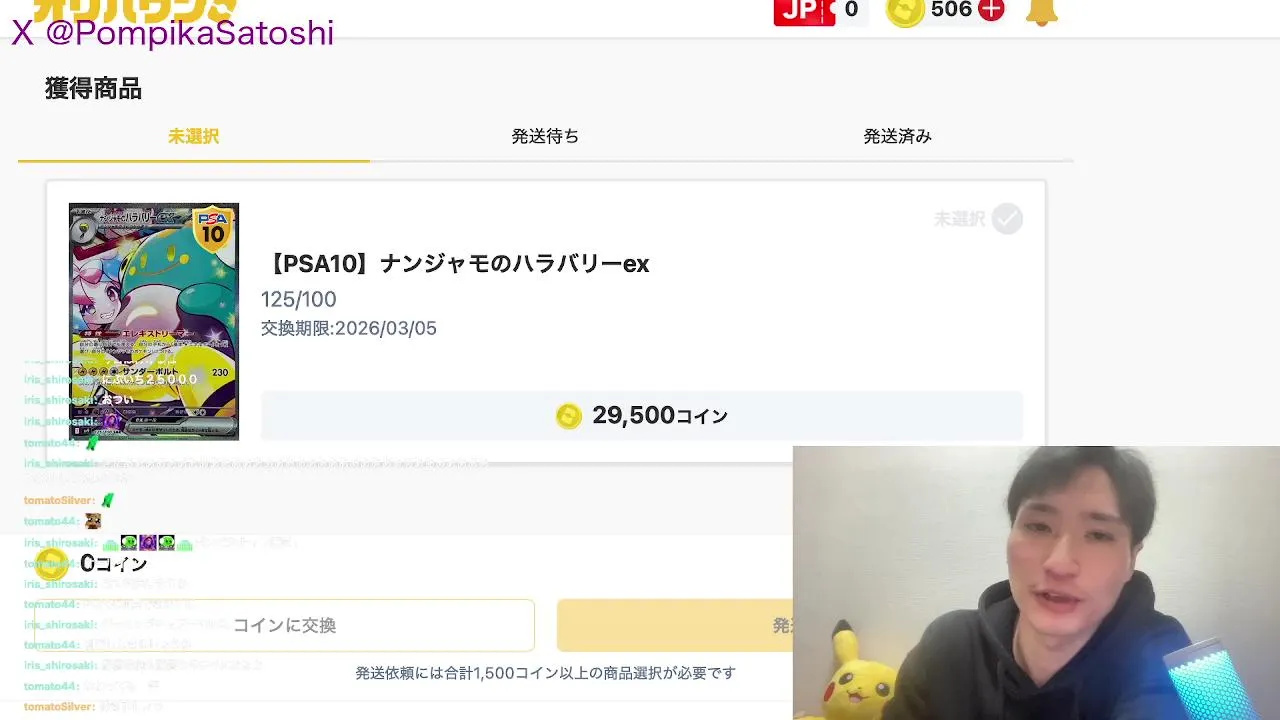Viewport: 1280px width, 720px height.
Task: Click the red JP ticket icon
Action: [x=804, y=11]
